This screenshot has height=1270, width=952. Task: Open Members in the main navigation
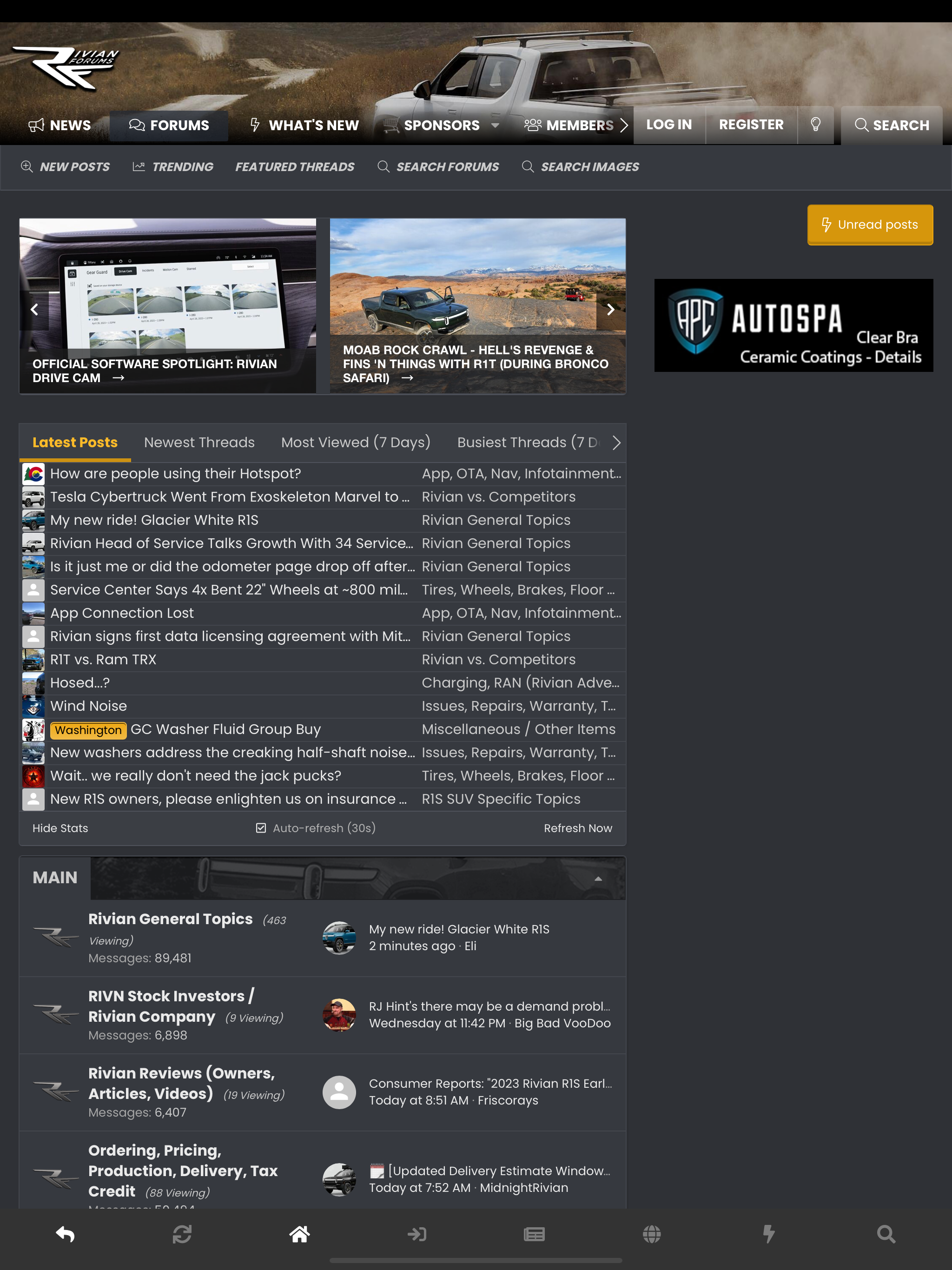569,125
